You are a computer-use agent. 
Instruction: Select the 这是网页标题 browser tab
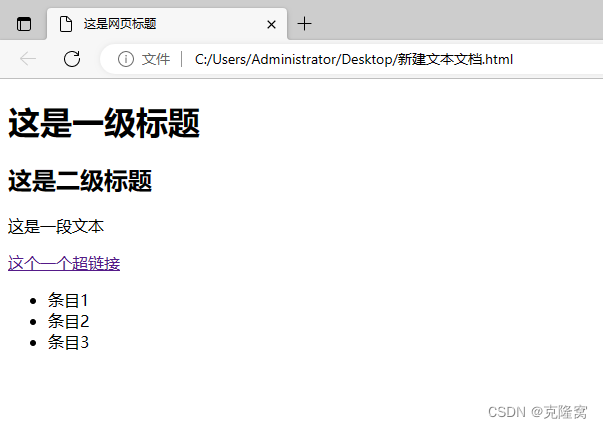coord(167,24)
